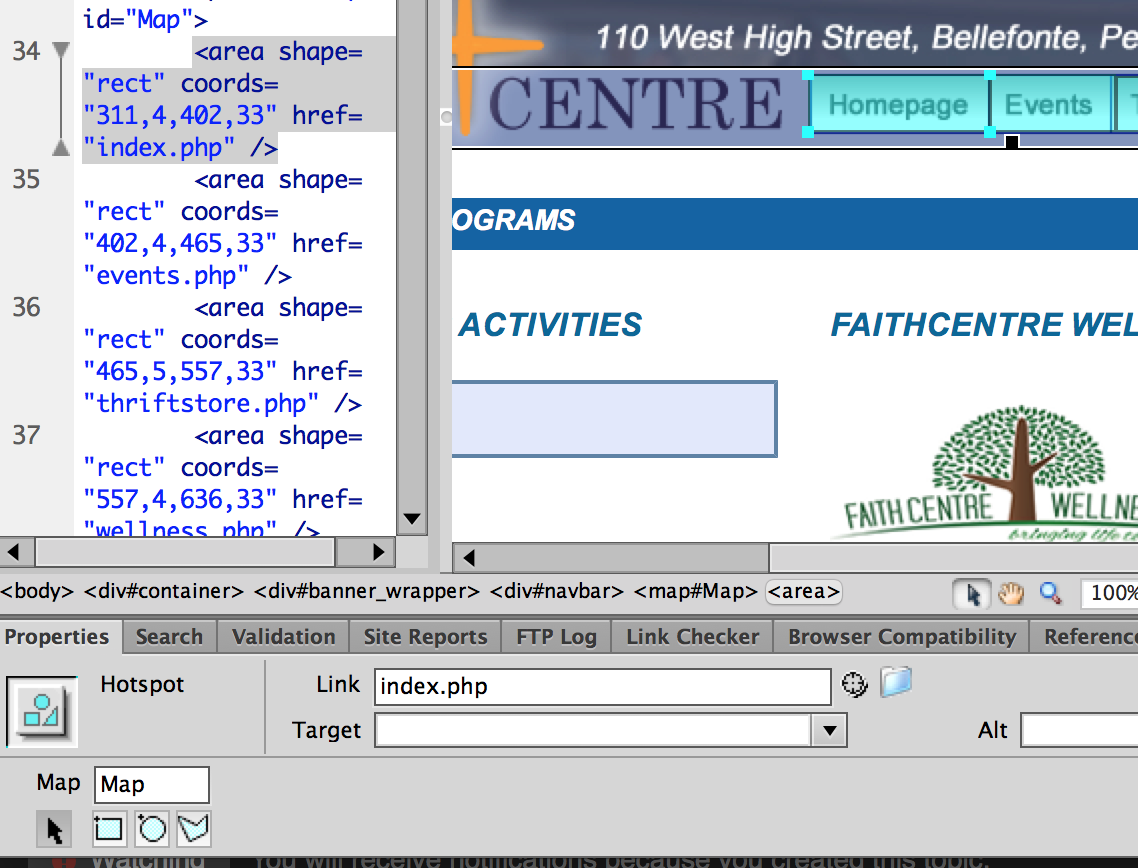Click code pane horizontal scroll right arrow
Viewport: 1138px width, 868px height.
click(378, 553)
